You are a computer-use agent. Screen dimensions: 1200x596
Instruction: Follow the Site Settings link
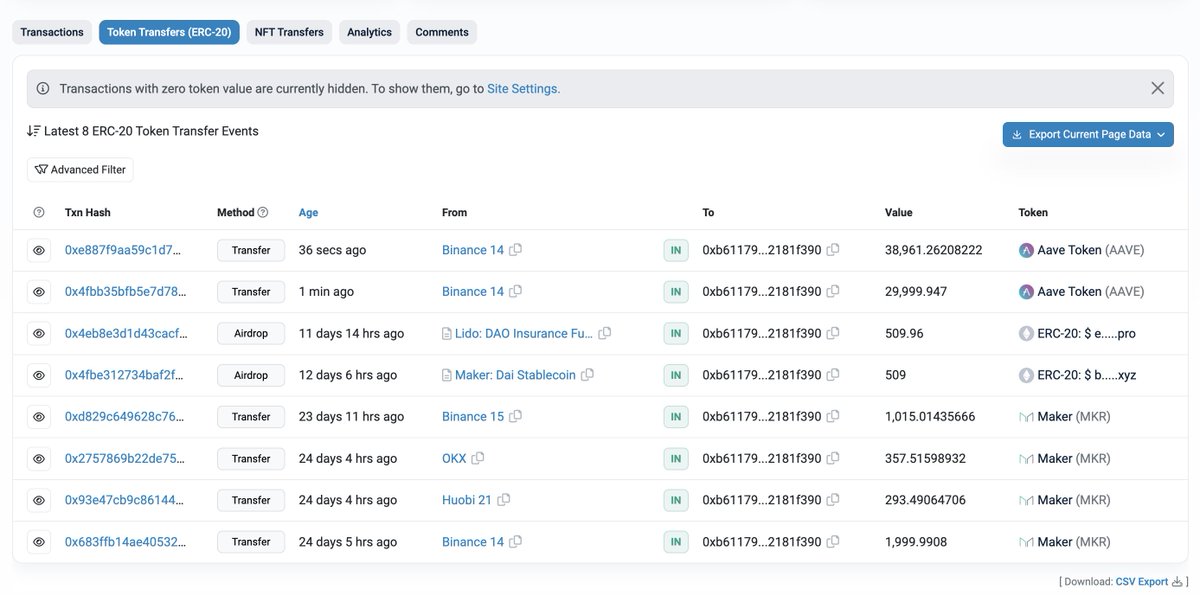[x=522, y=88]
